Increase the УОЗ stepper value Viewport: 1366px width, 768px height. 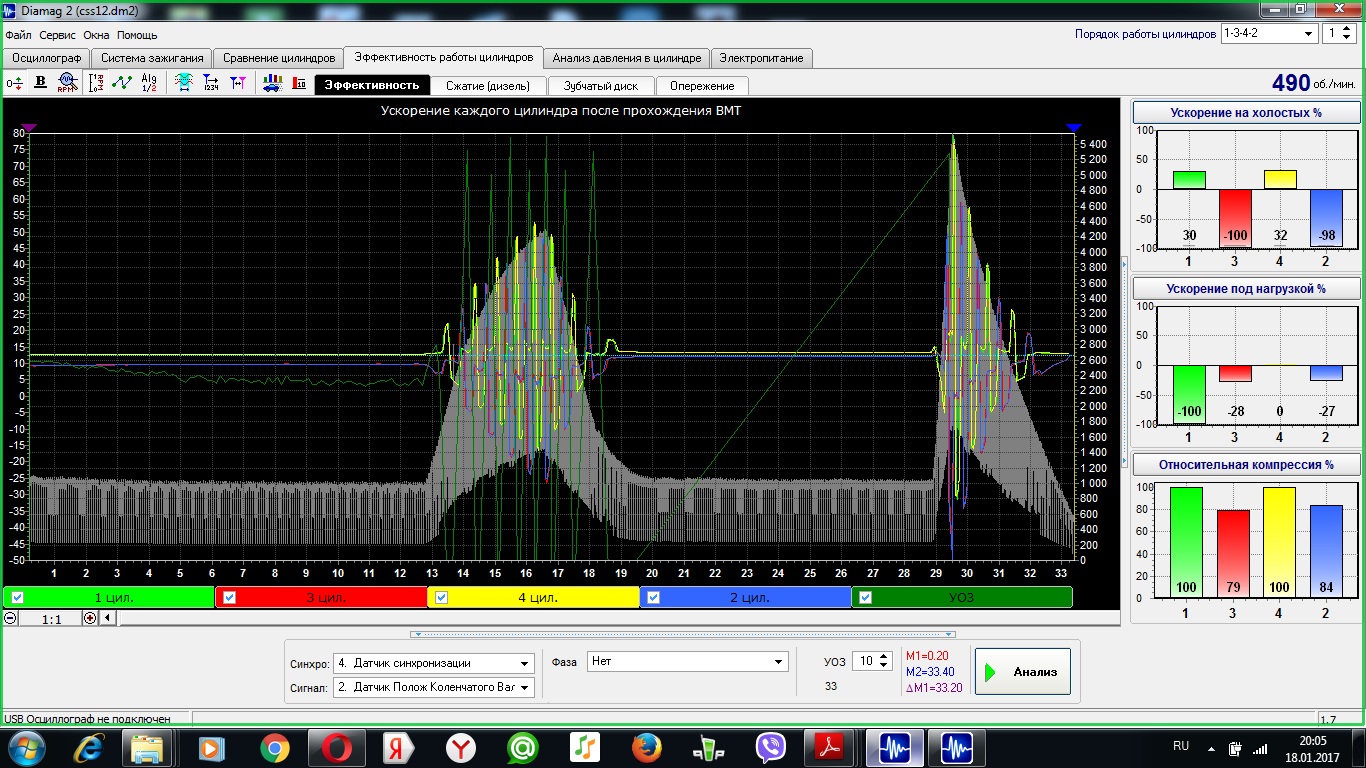884,657
